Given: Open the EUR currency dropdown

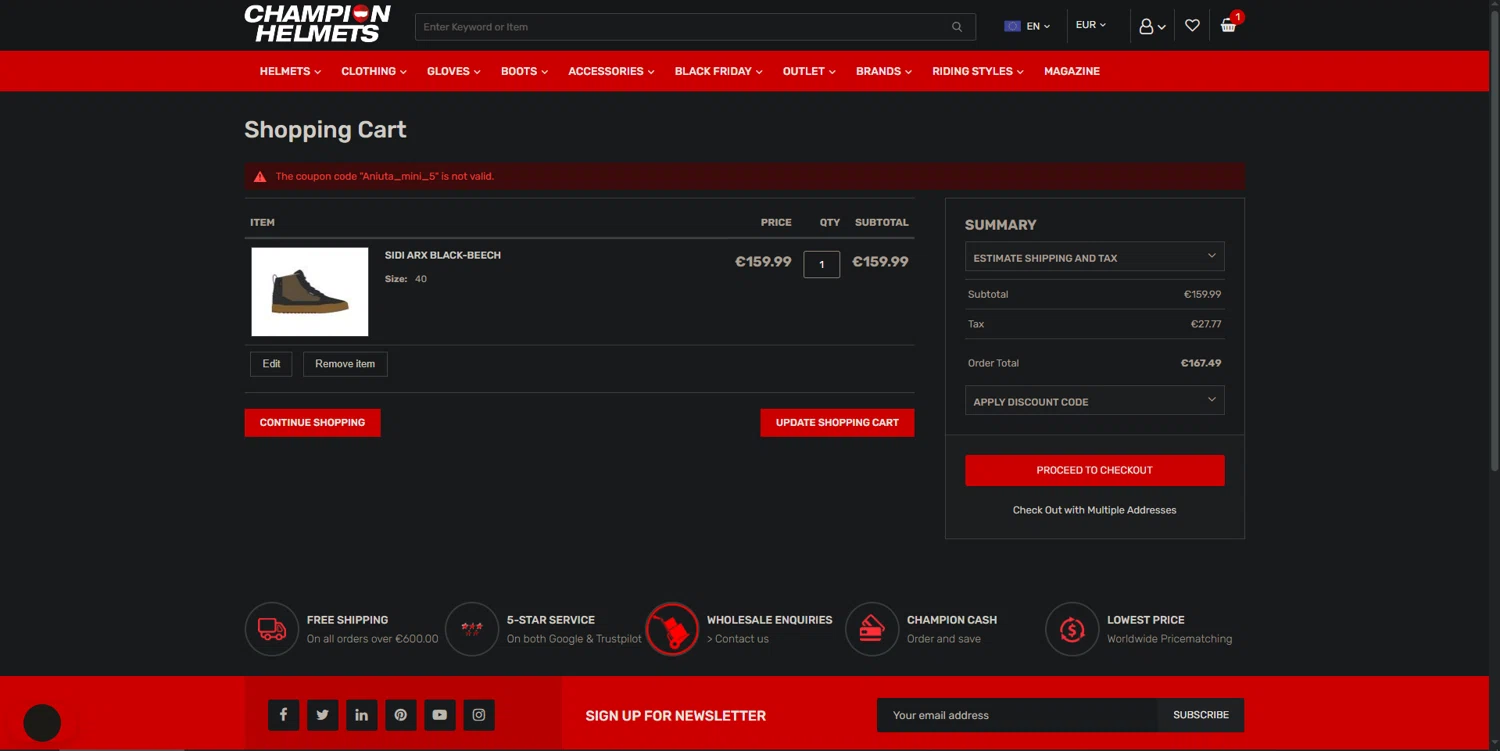Looking at the screenshot, I should 1091,25.
